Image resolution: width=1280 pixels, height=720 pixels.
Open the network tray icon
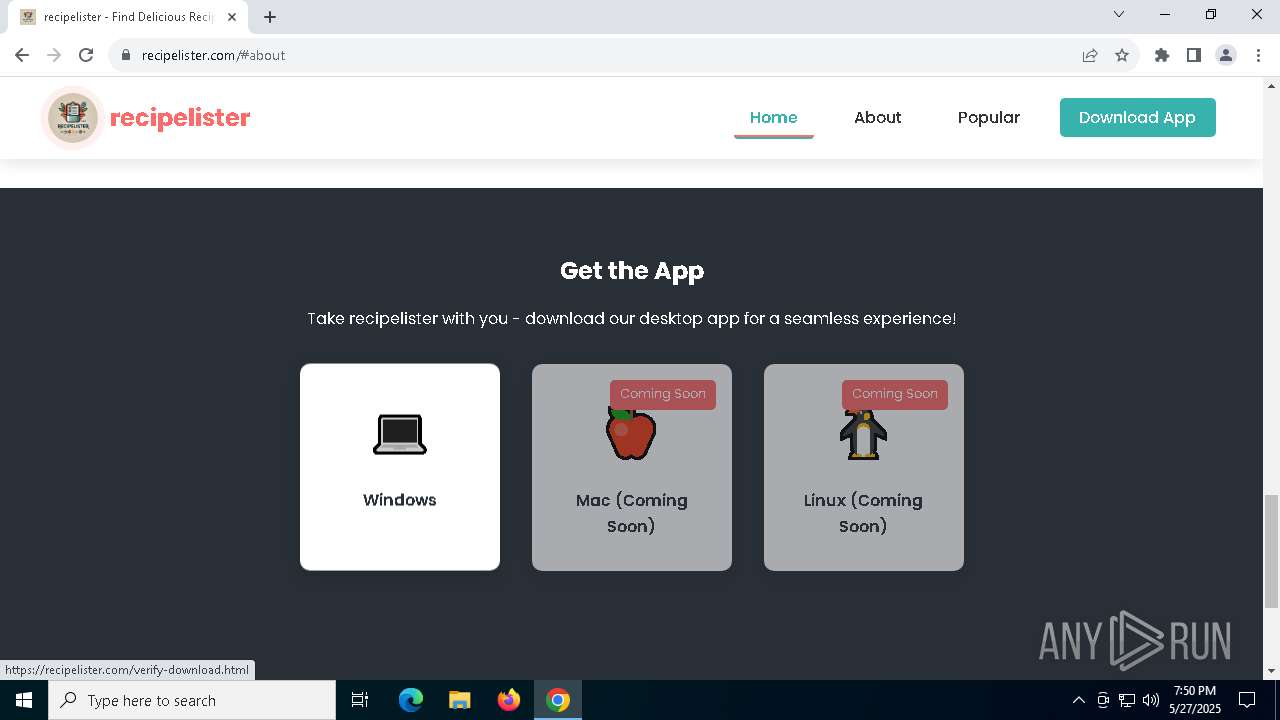1127,700
